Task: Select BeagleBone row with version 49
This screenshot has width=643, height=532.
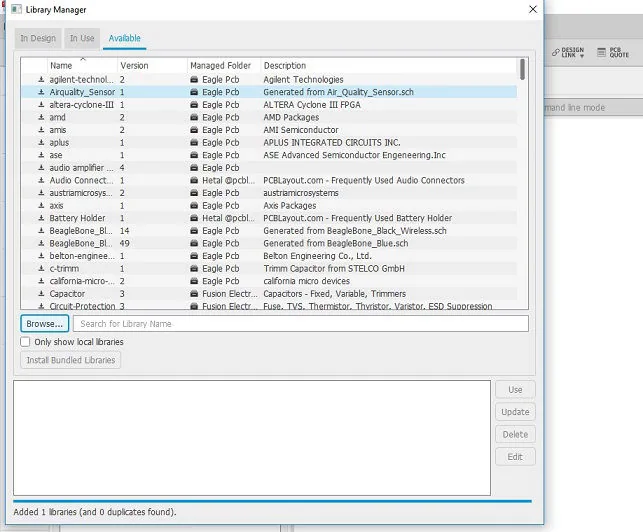Action: pyautogui.click(x=269, y=243)
